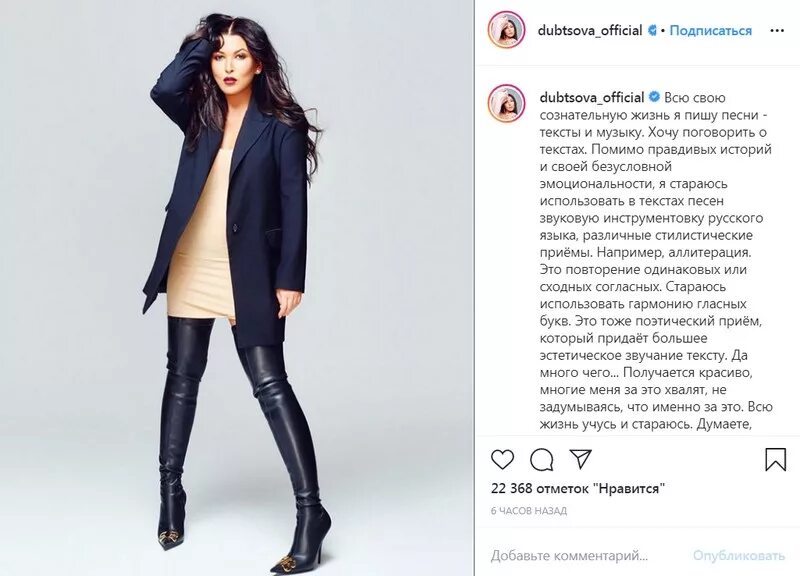Open dubtsova_official username in caption

coord(592,97)
